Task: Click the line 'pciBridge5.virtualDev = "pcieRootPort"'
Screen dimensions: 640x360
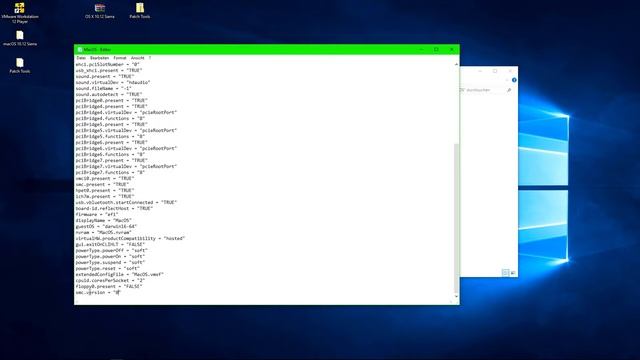Action: point(127,131)
